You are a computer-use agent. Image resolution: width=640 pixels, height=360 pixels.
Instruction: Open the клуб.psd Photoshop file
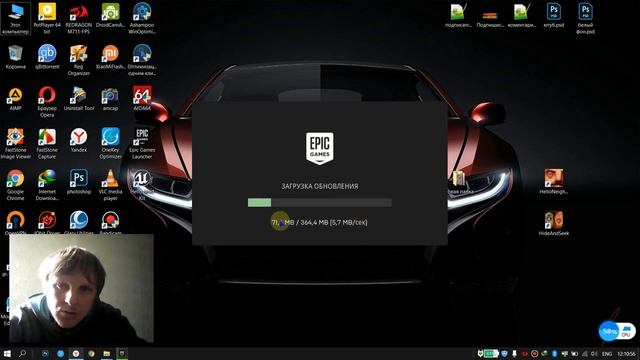pos(553,16)
